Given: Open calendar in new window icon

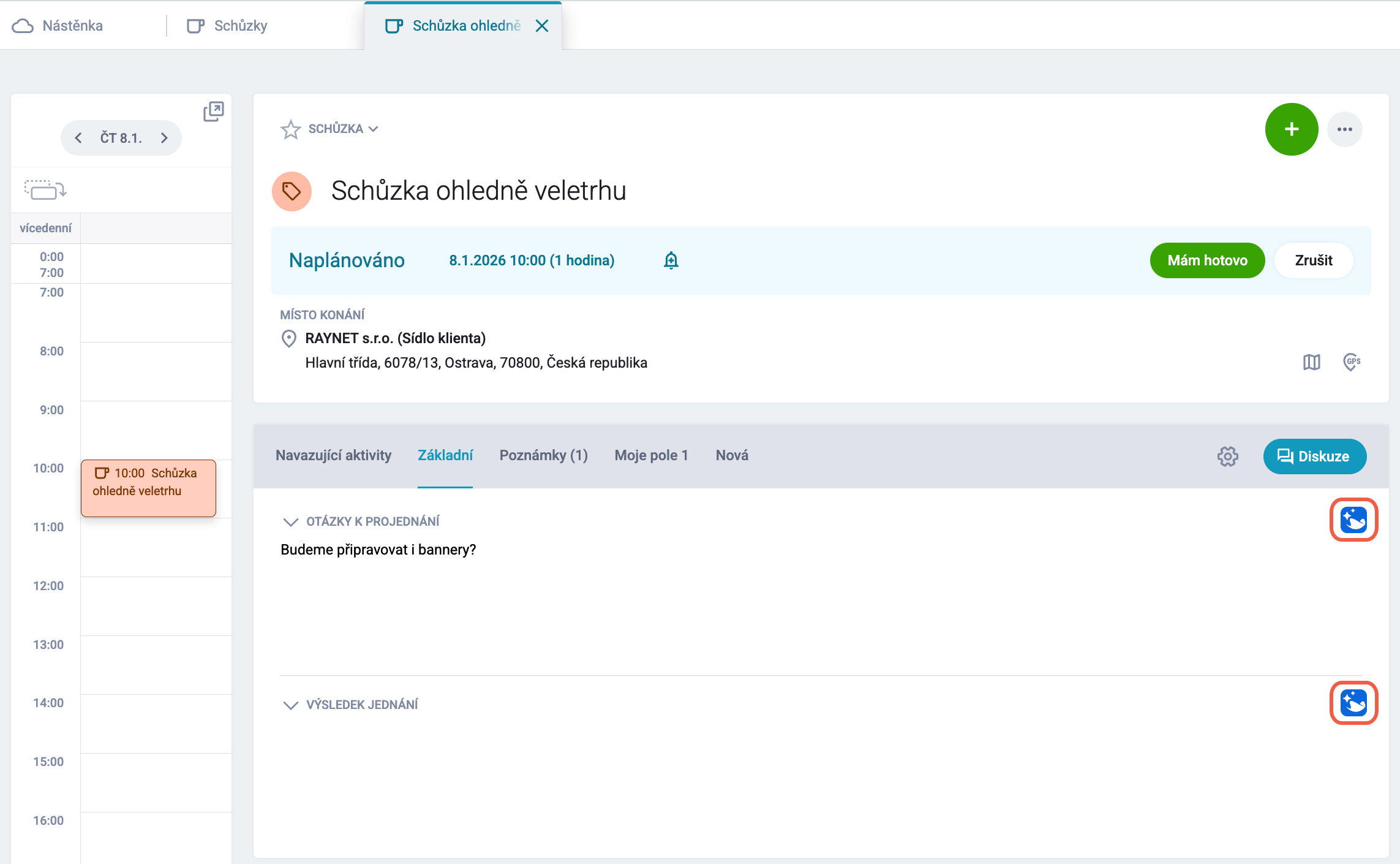Looking at the screenshot, I should click(214, 112).
